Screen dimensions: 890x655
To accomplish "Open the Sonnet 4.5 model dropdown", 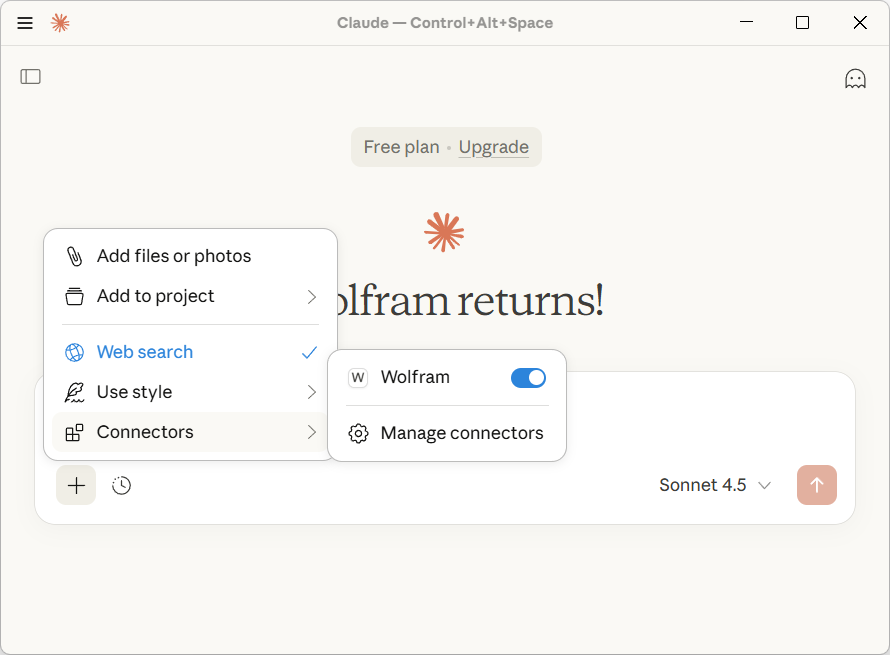I will tap(714, 486).
